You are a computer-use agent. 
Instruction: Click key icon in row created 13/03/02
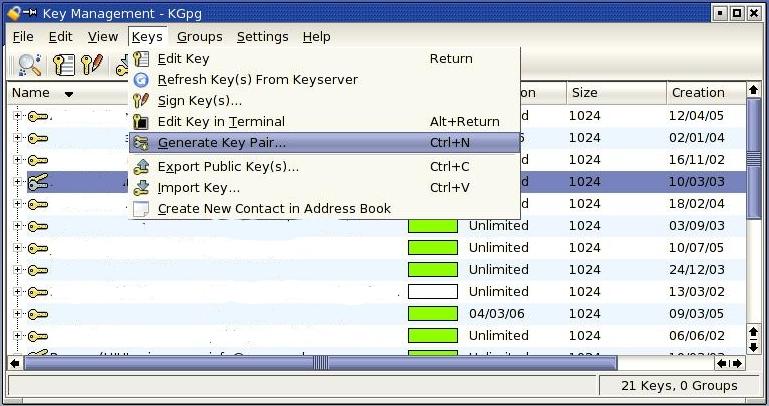click(38, 292)
